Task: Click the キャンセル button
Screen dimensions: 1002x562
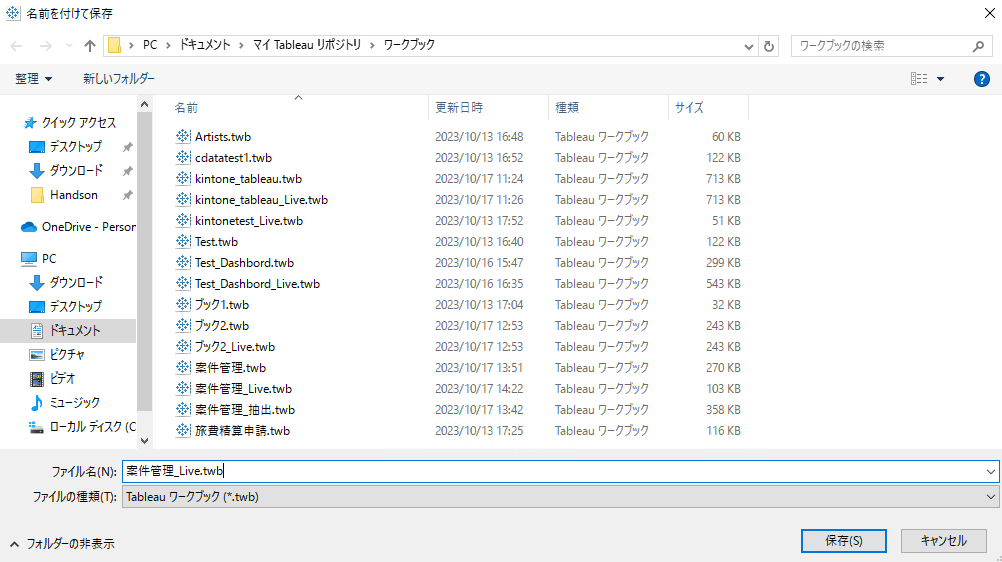Action: pyautogui.click(x=943, y=541)
